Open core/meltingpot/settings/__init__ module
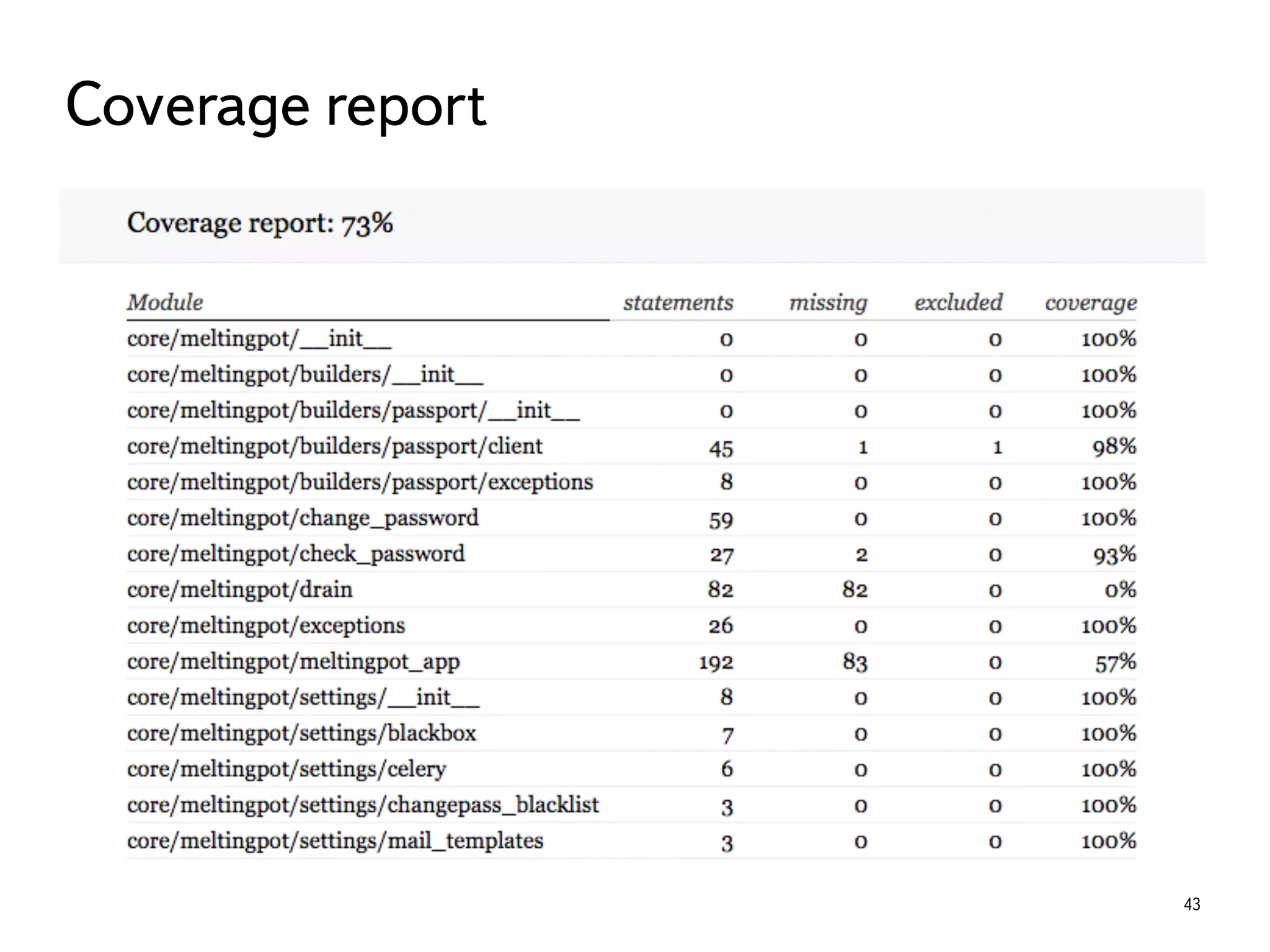 303,698
